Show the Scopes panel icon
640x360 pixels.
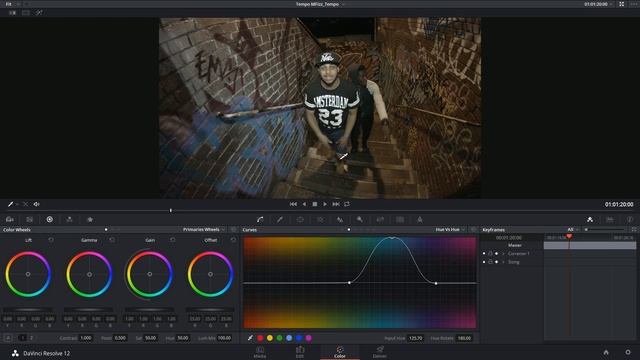(x=610, y=220)
